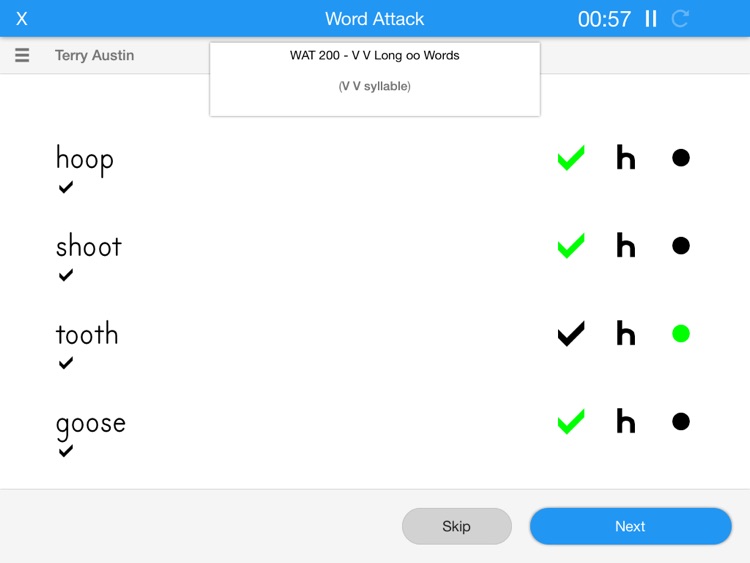This screenshot has width=750, height=563.
Task: Select the h icon for goose
Action: [x=626, y=421]
